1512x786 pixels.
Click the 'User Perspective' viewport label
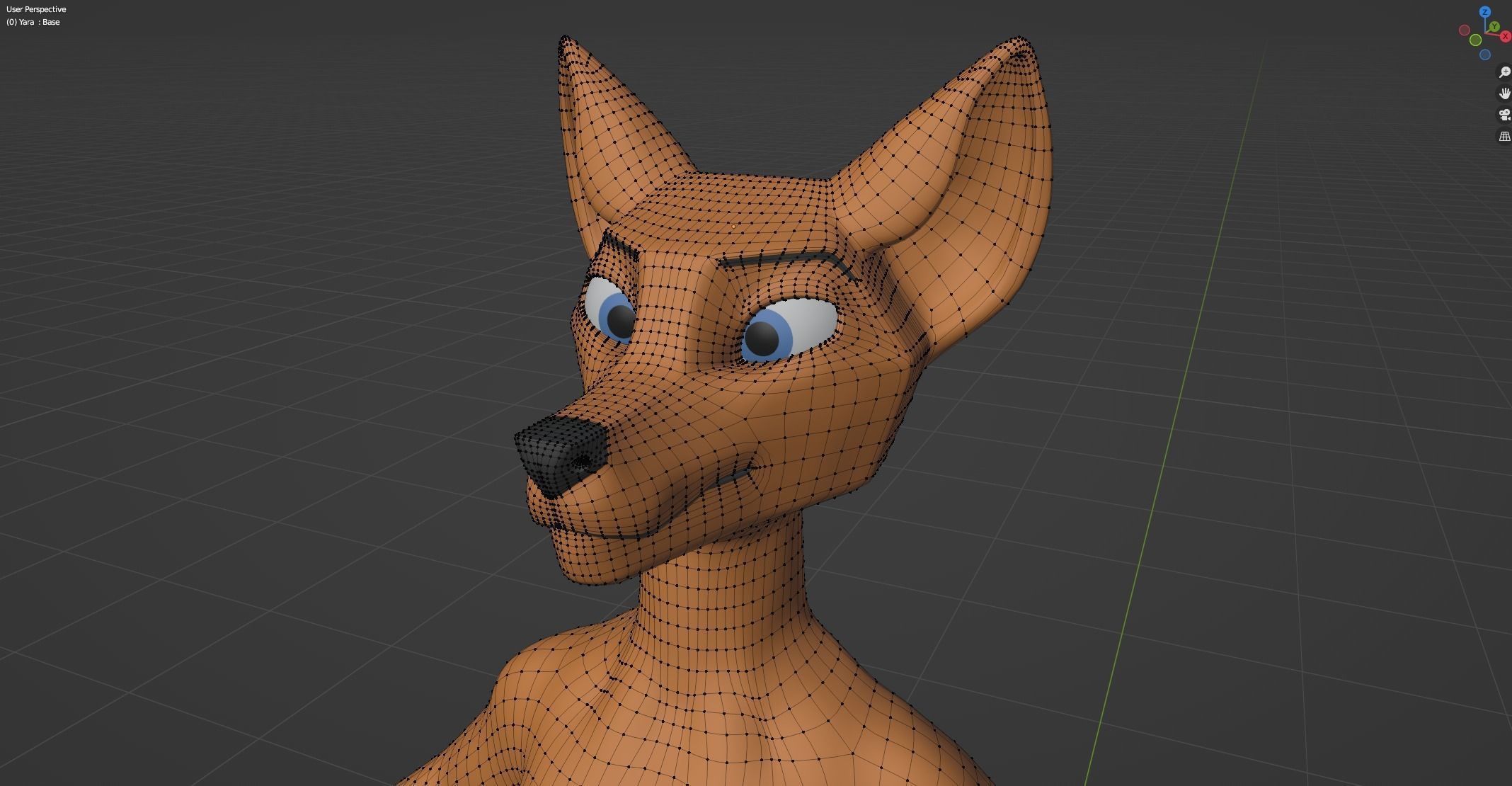(36, 9)
